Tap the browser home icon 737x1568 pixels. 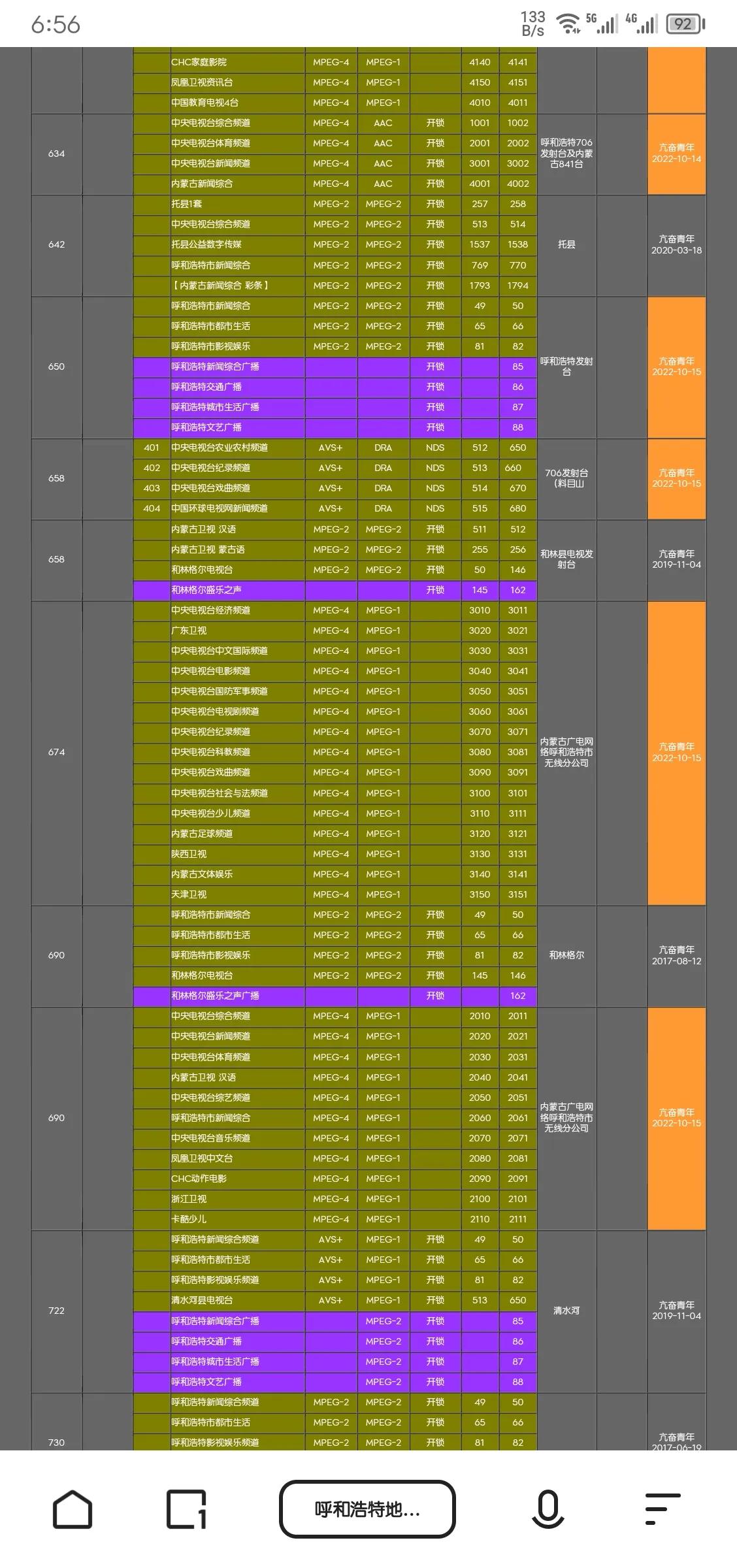(72, 1509)
